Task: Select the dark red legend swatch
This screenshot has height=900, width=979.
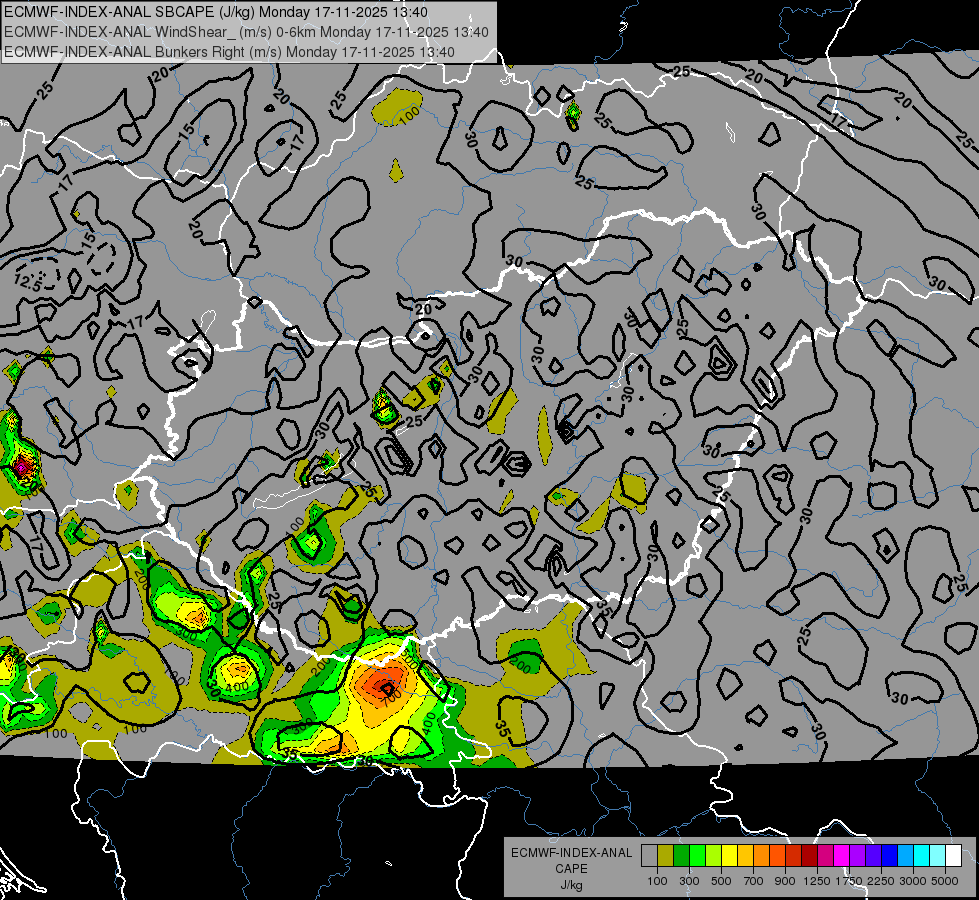Action: click(810, 855)
